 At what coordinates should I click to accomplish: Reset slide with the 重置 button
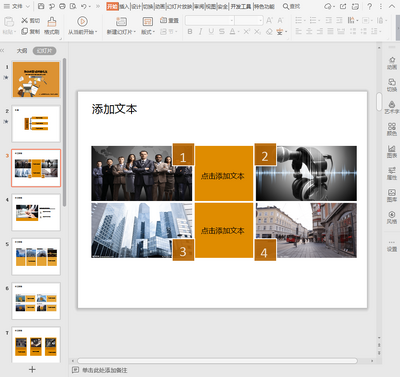[169, 20]
